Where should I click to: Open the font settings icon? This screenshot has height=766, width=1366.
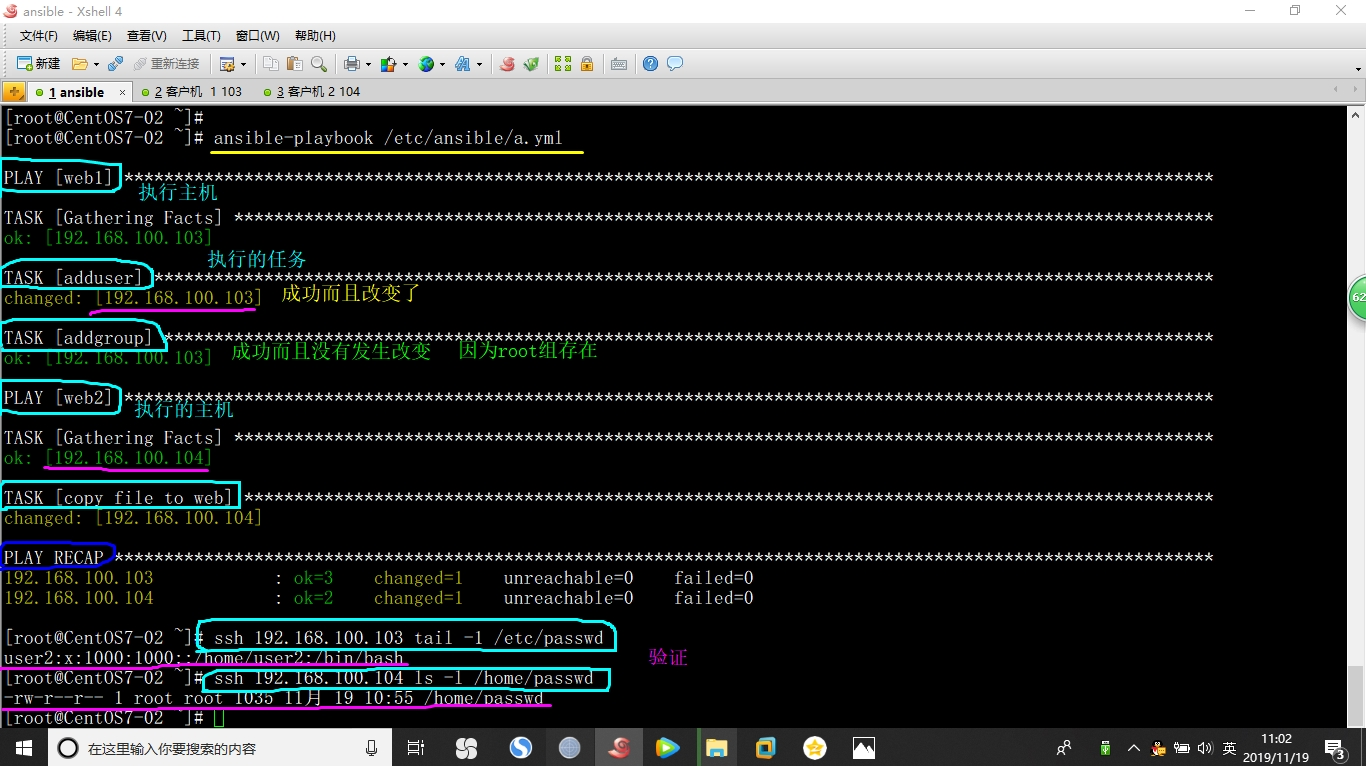tap(463, 64)
